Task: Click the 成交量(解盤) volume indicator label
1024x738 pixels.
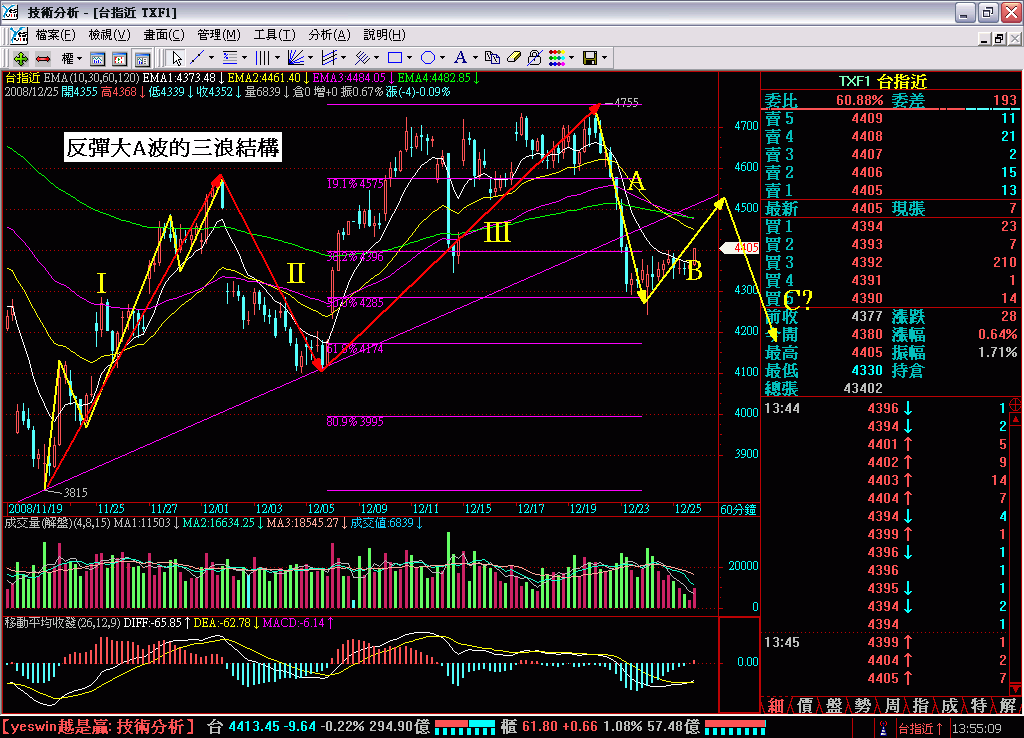Action: point(58,523)
